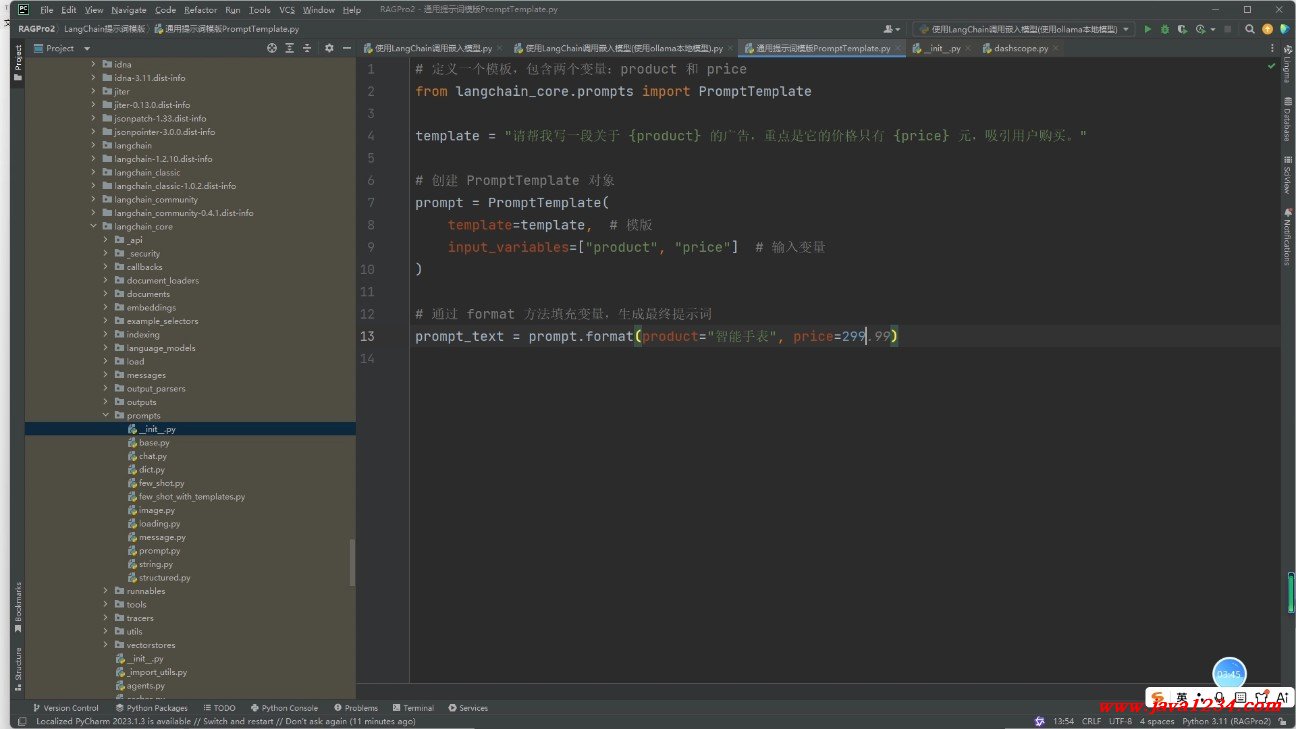Click the Project tree vertical scrollbar

(x=352, y=562)
